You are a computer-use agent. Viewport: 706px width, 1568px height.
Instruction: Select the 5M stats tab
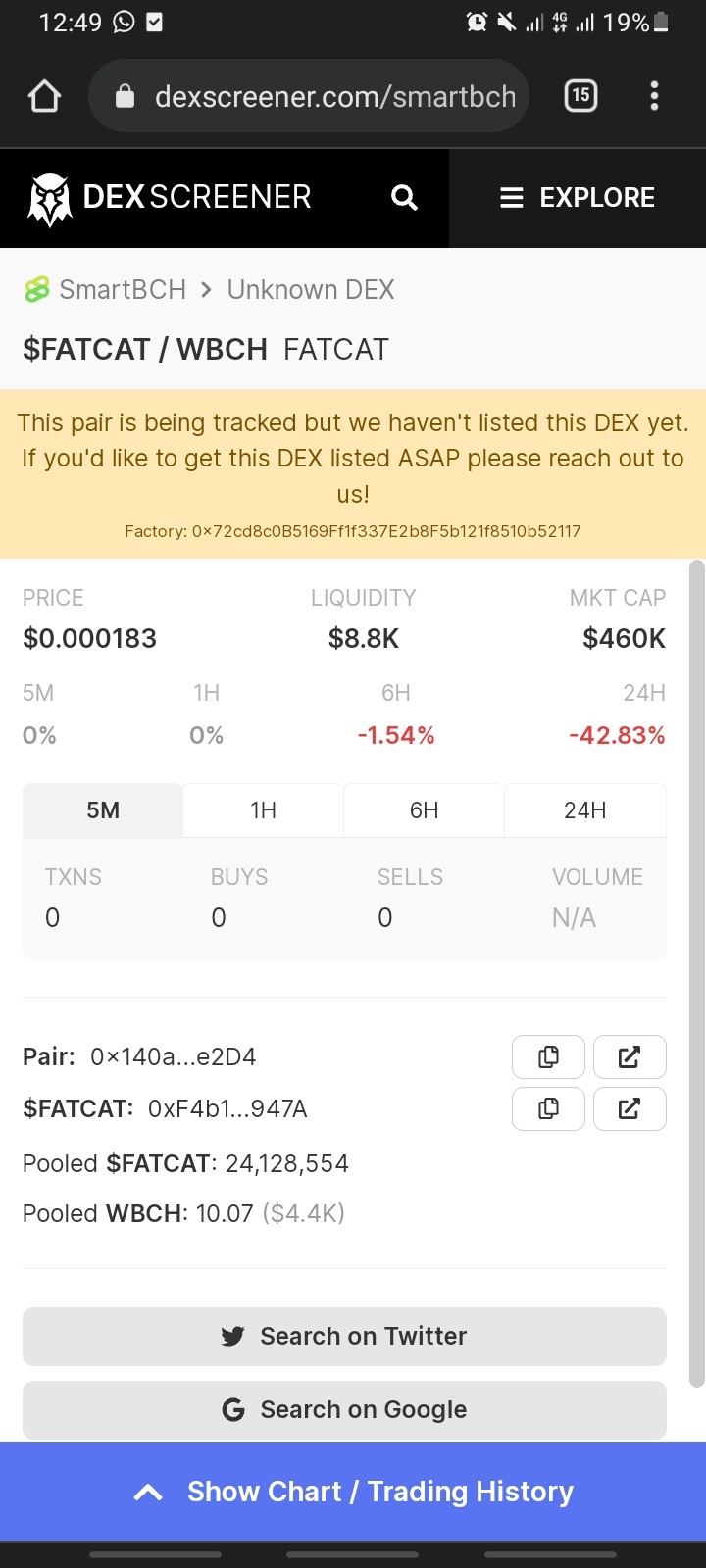point(103,810)
